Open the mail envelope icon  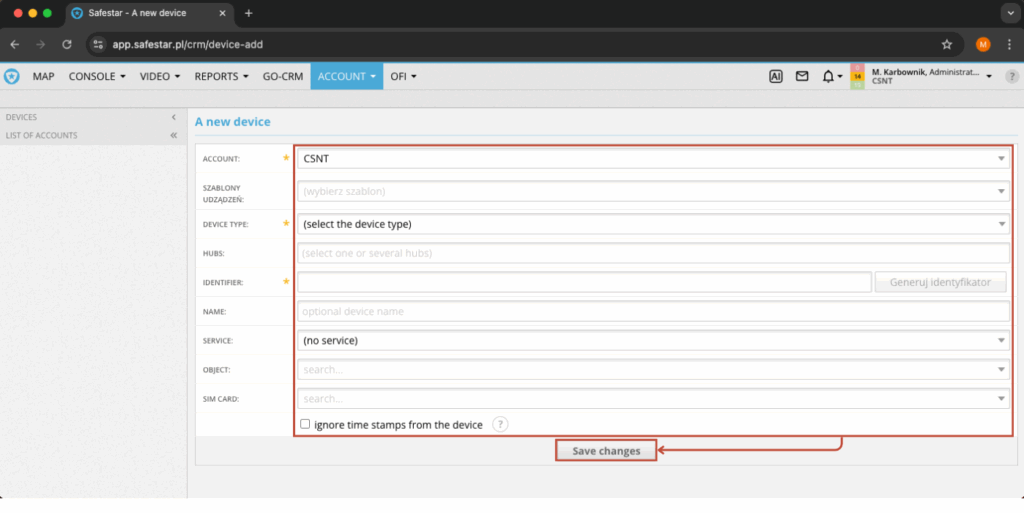(802, 76)
